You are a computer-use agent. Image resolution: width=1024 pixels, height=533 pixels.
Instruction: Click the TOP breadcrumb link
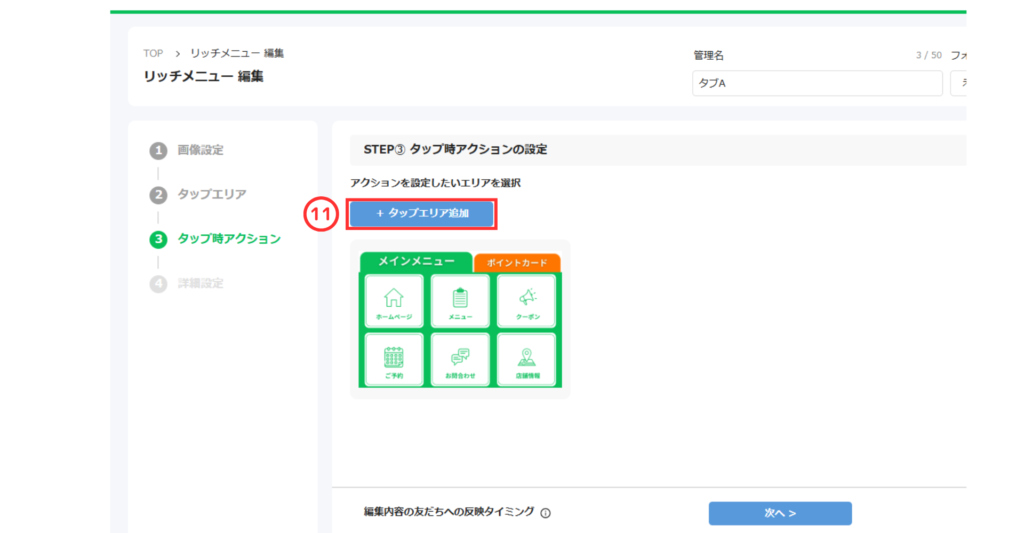coord(153,53)
